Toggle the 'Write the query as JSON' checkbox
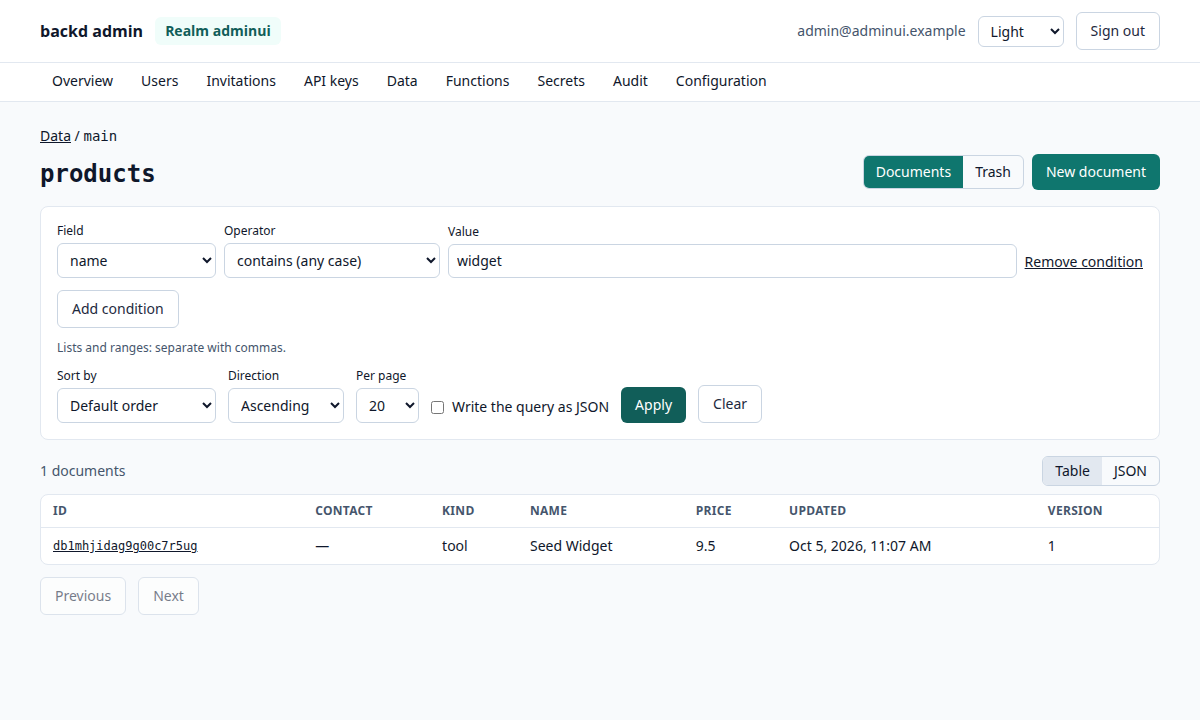 (x=437, y=407)
